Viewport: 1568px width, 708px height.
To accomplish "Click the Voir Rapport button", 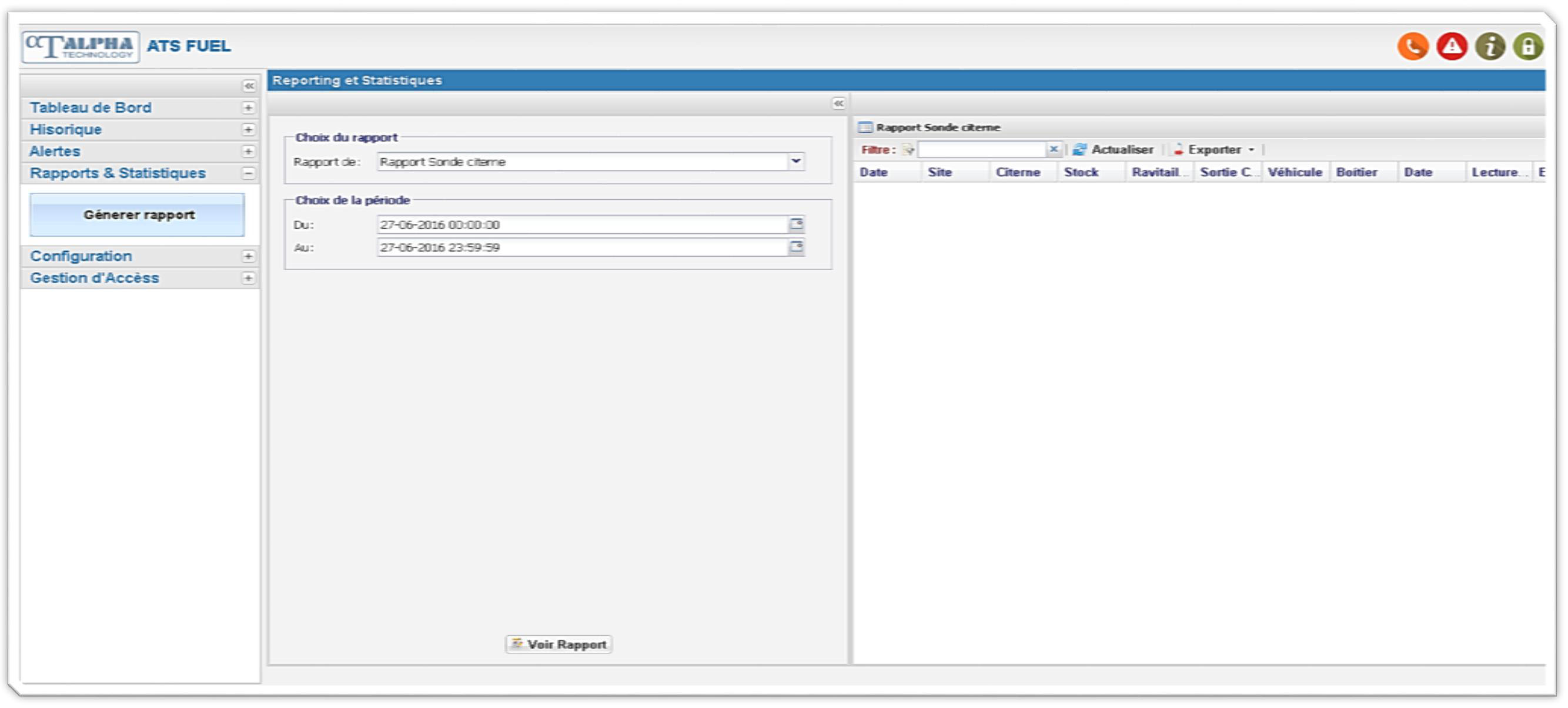I will click(559, 644).
